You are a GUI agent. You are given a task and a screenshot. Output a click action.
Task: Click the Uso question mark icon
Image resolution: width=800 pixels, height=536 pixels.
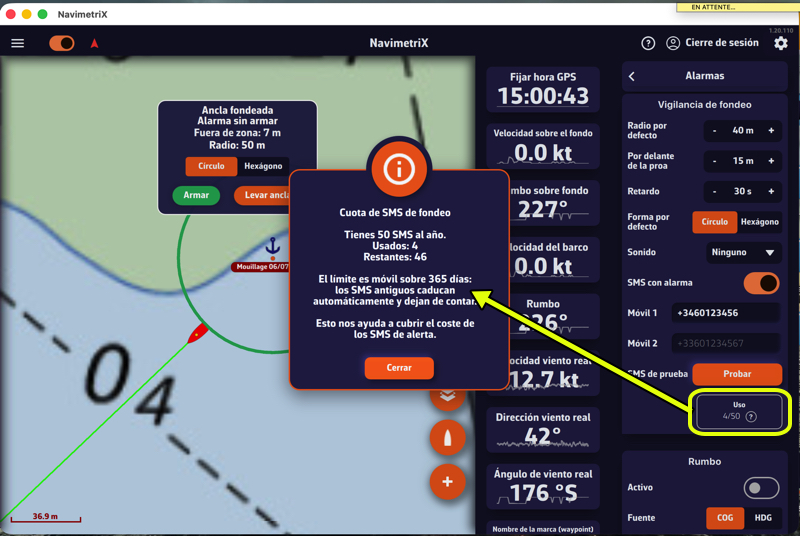tap(751, 417)
